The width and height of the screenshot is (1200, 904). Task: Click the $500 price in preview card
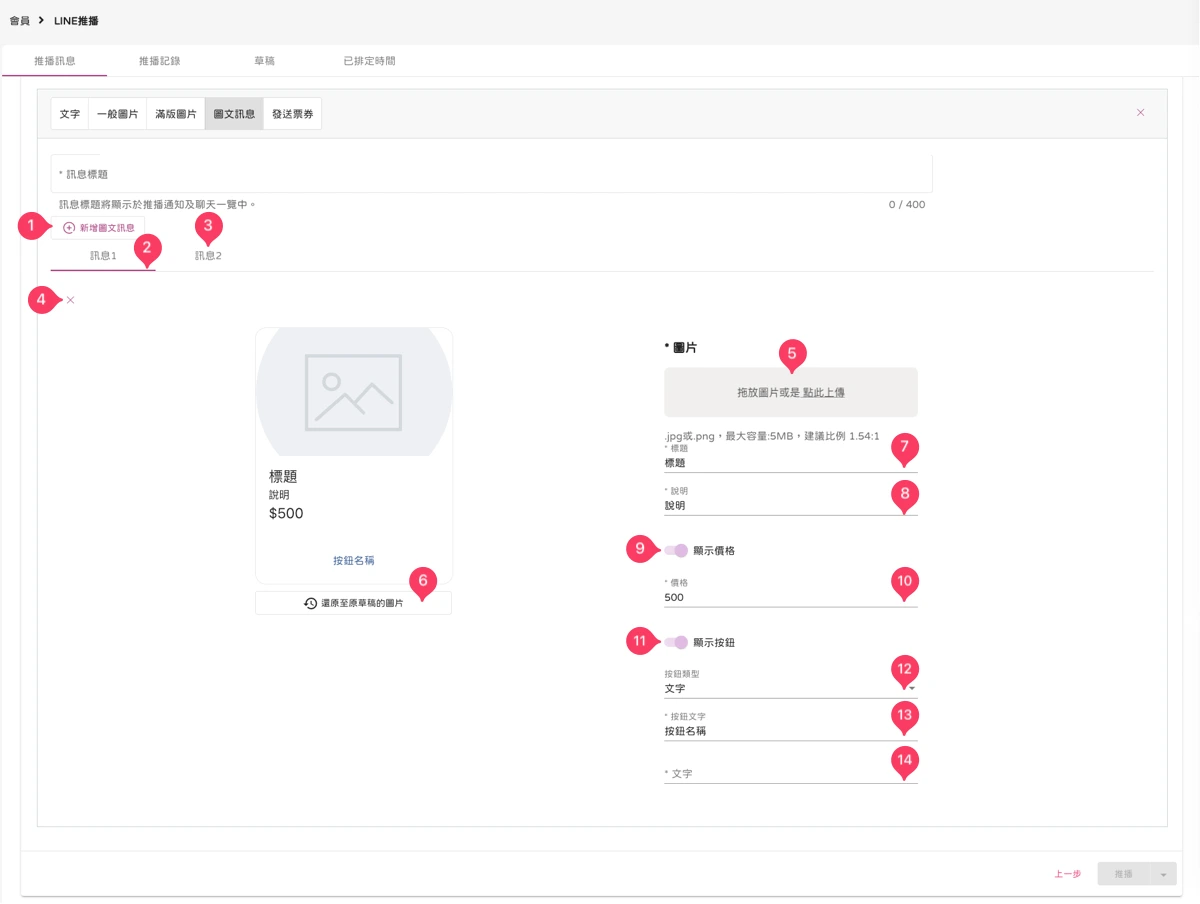click(x=286, y=514)
